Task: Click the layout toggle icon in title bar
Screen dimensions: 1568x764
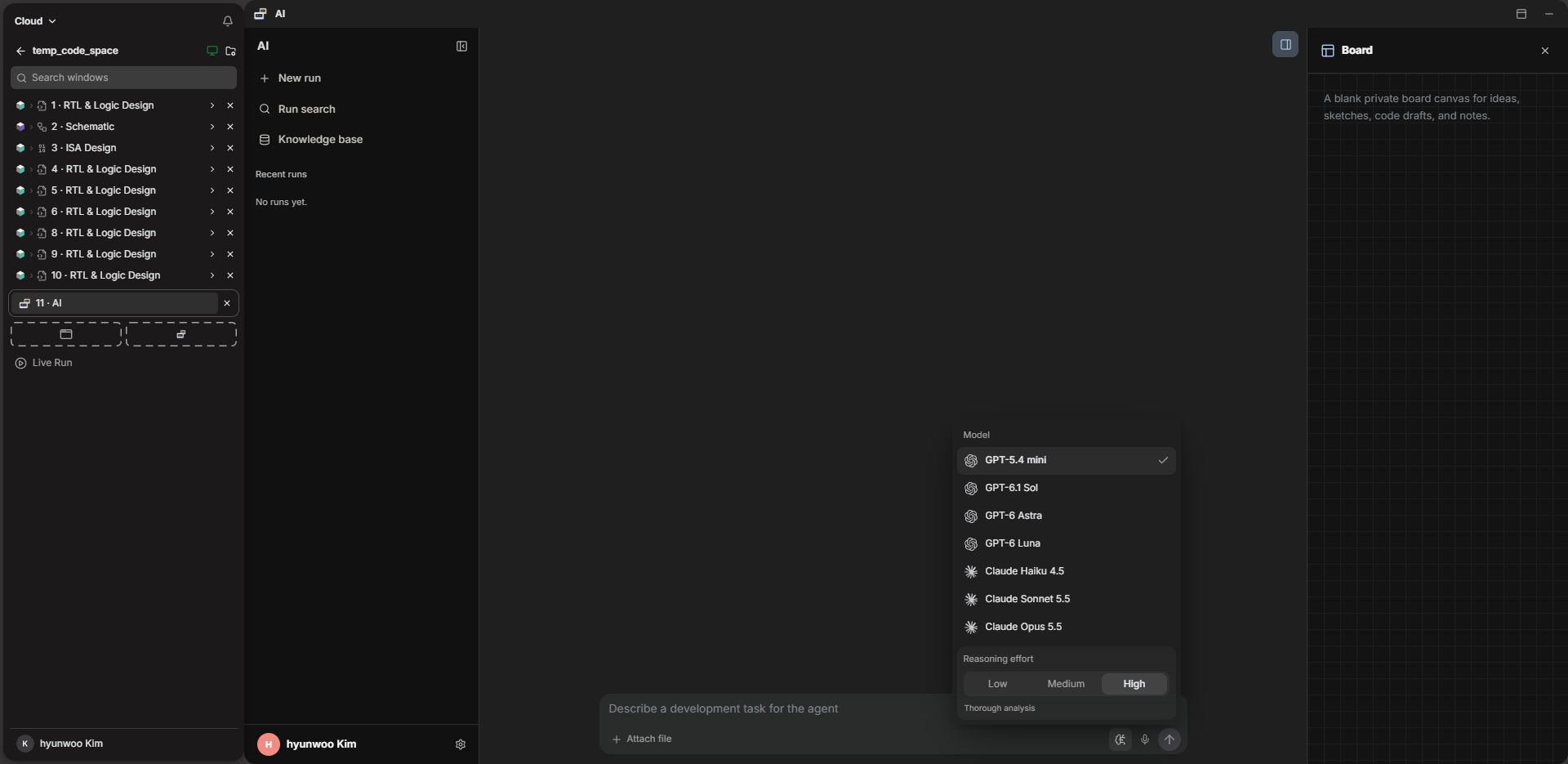Action: 1521,14
